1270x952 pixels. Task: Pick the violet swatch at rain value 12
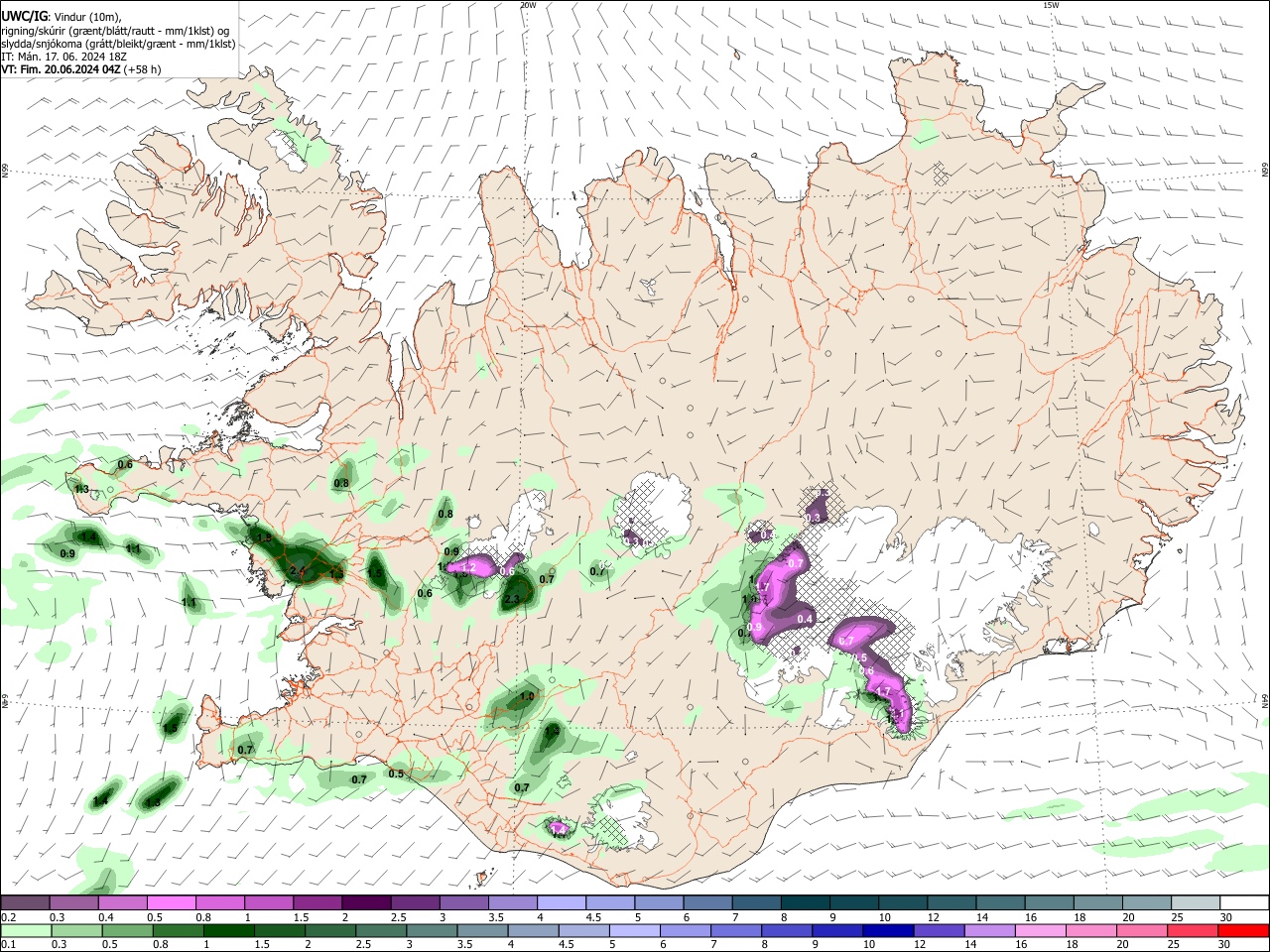(939, 930)
